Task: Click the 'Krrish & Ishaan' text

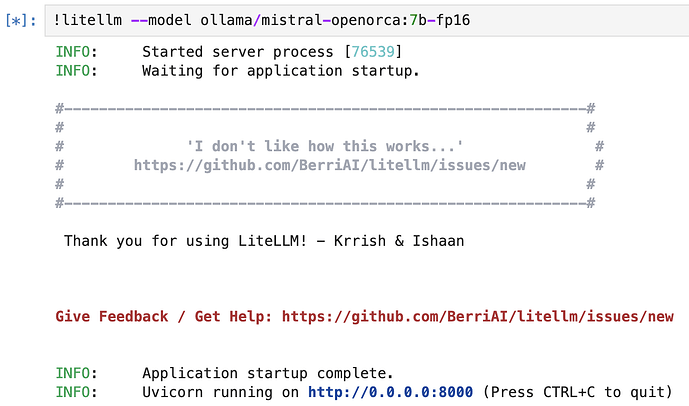Action: coord(399,241)
